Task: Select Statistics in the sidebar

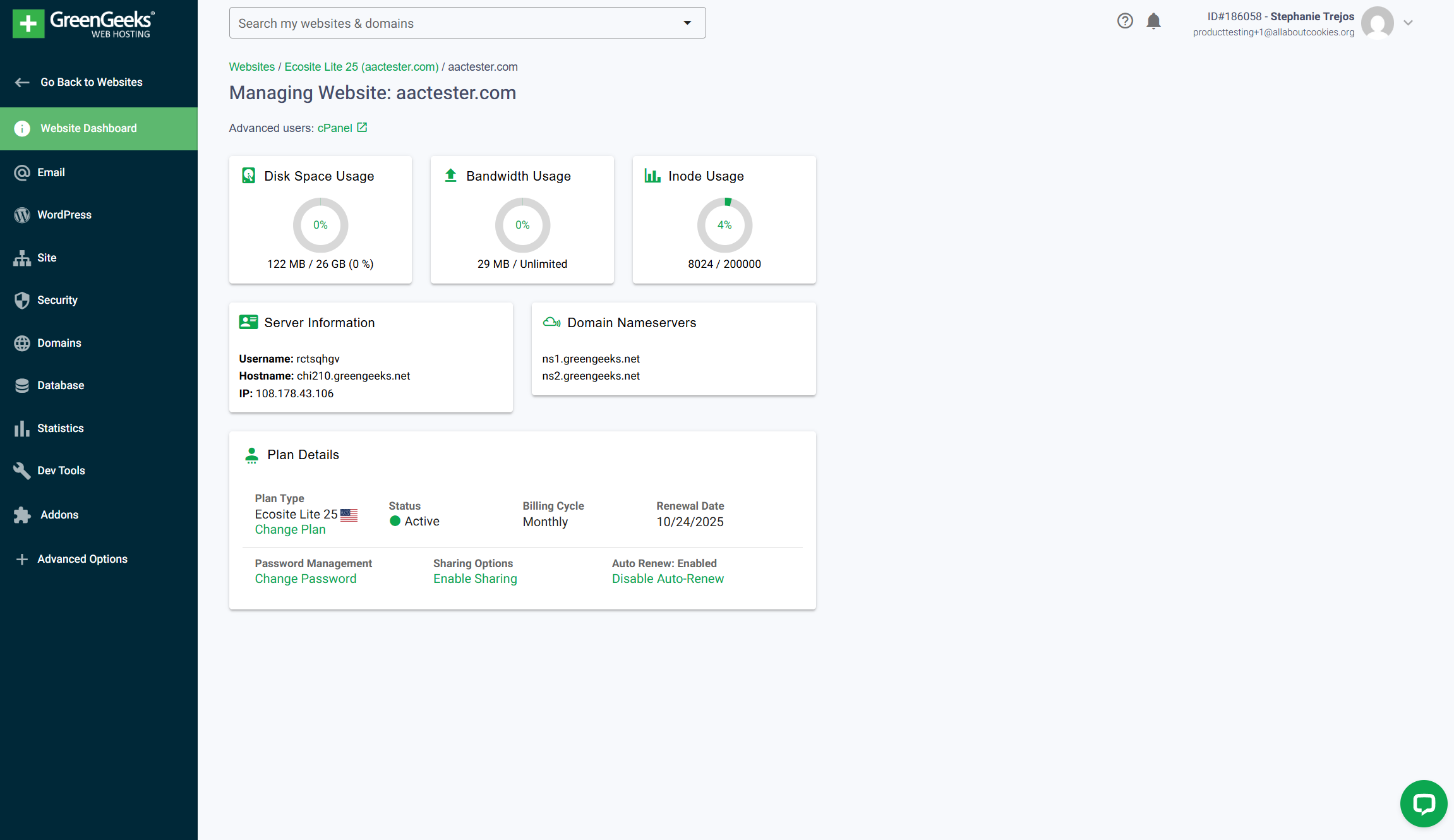Action: click(60, 428)
